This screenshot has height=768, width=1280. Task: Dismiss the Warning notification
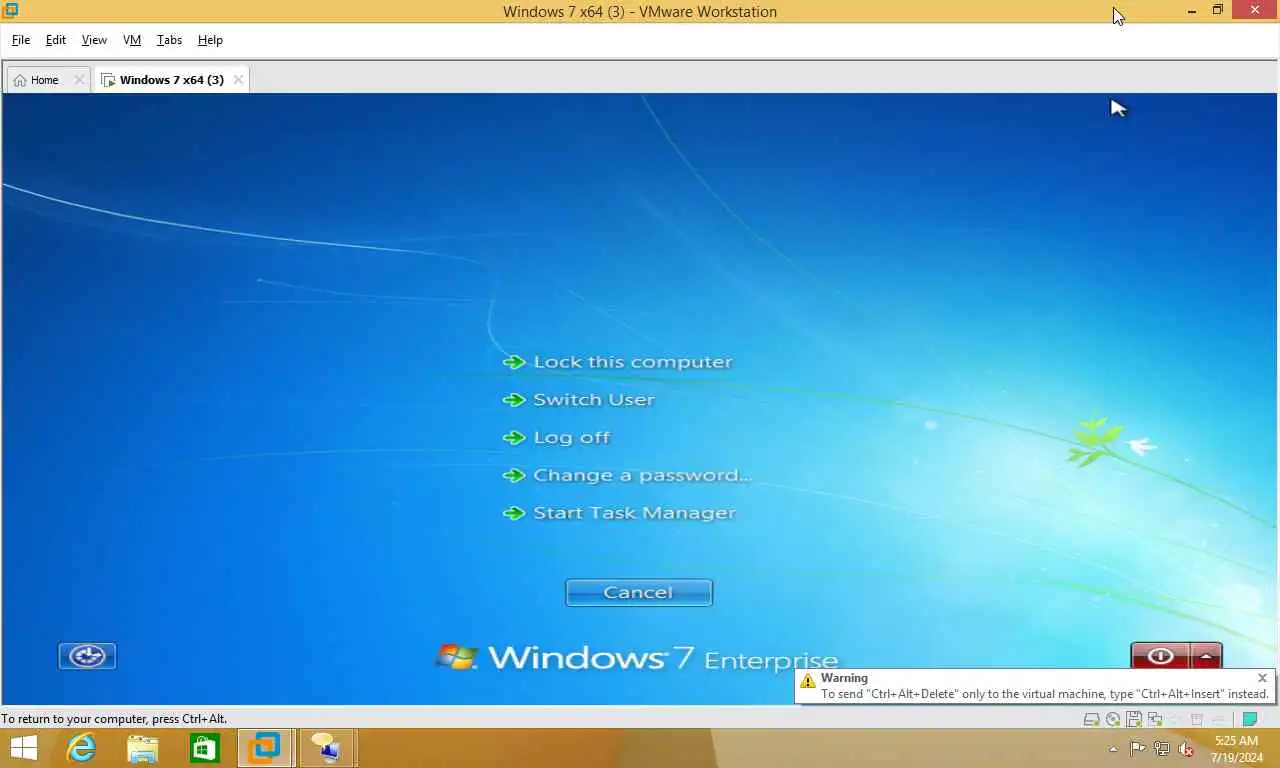(x=1262, y=678)
